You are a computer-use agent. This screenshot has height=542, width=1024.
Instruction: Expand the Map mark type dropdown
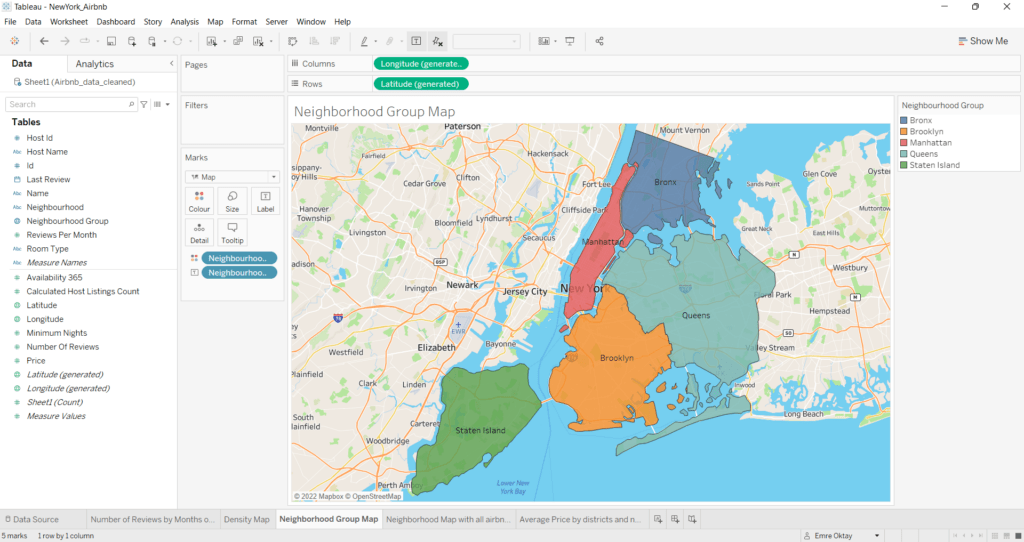(x=231, y=177)
